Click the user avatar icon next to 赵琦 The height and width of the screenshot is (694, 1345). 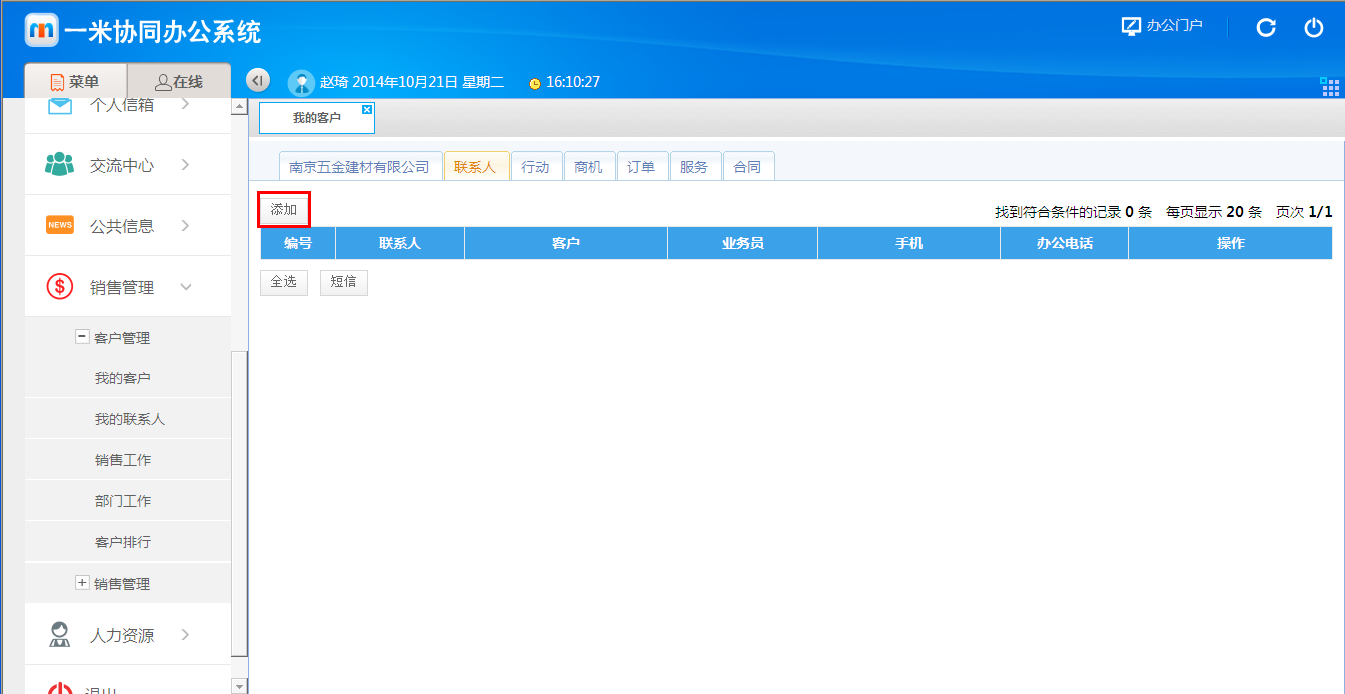(301, 83)
